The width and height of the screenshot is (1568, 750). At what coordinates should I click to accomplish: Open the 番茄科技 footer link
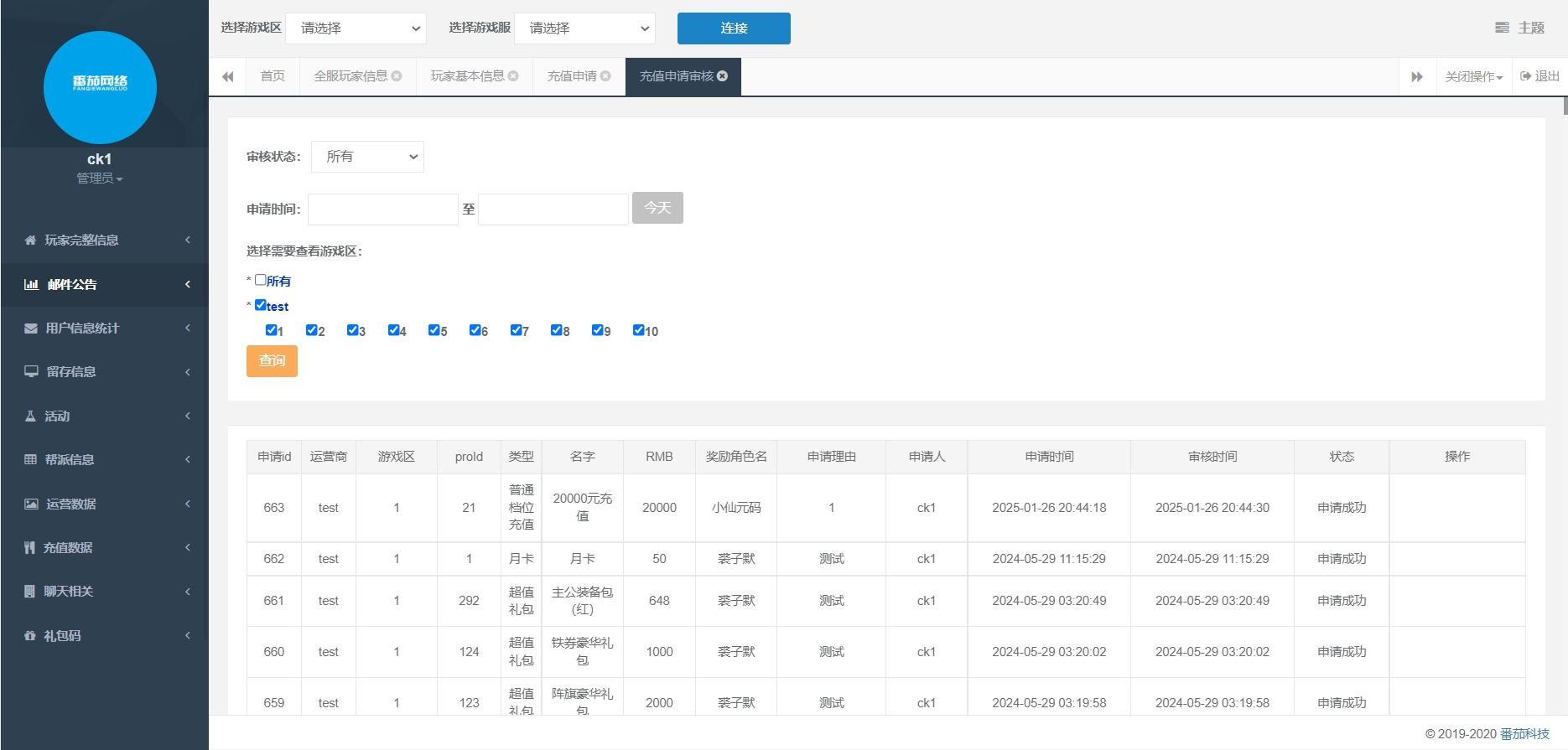1524,734
